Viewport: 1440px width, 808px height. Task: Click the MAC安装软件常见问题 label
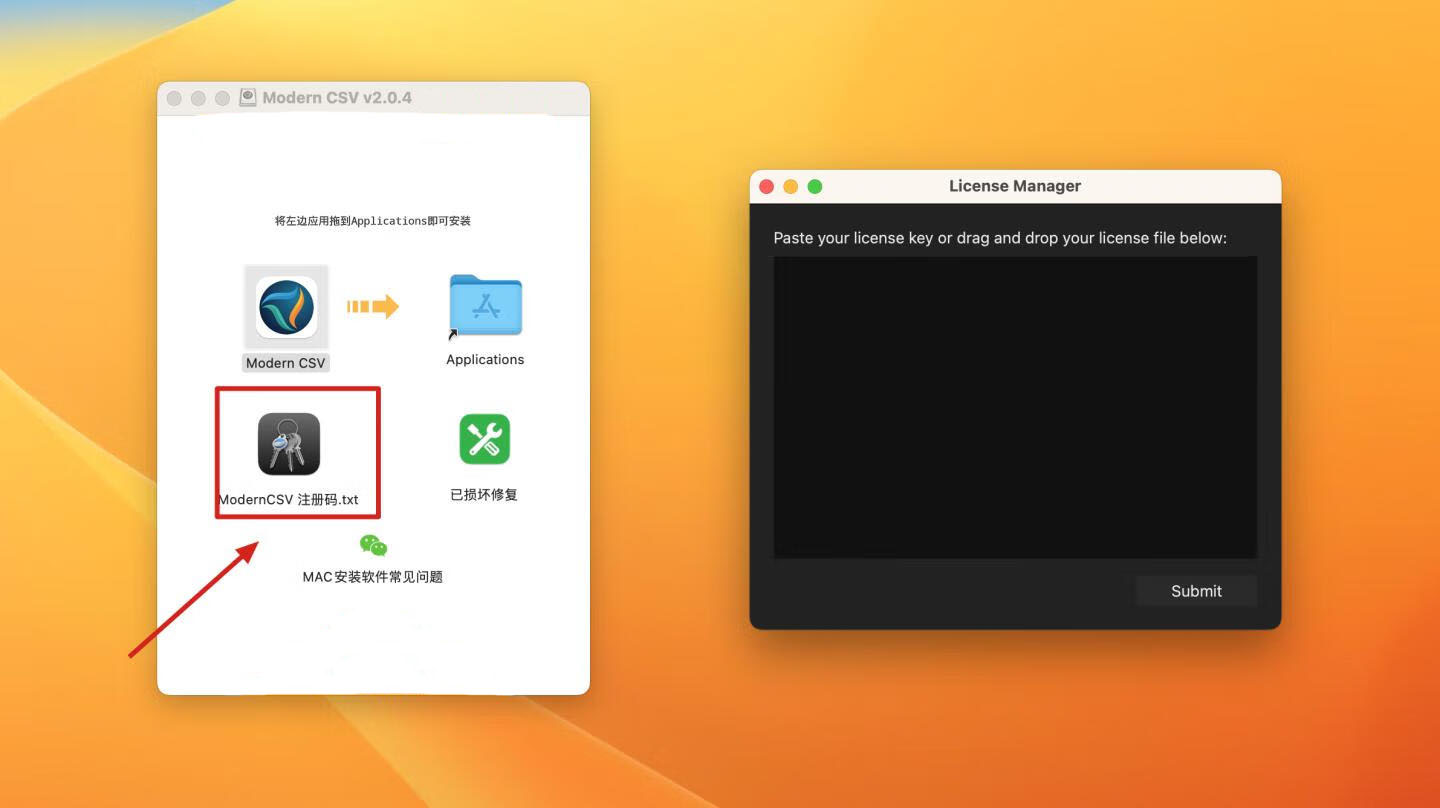click(x=373, y=577)
